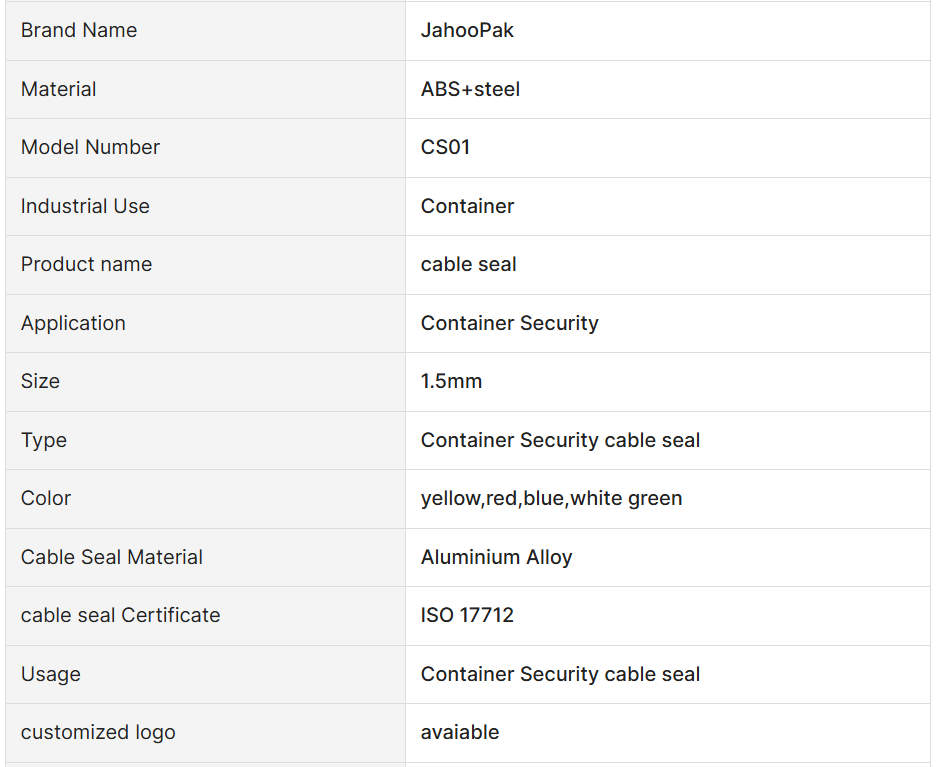Click the JahooPak brand name value

tap(467, 30)
